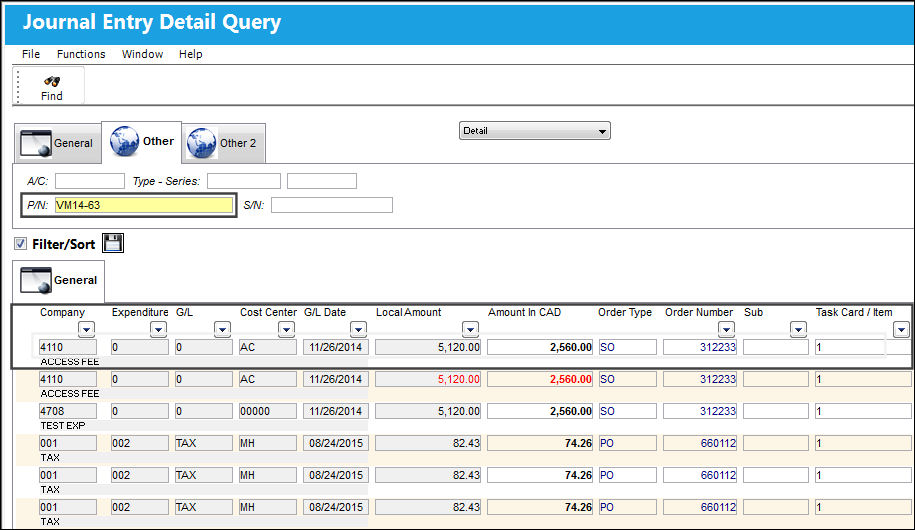Click the Amount In CAD column header

point(524,312)
